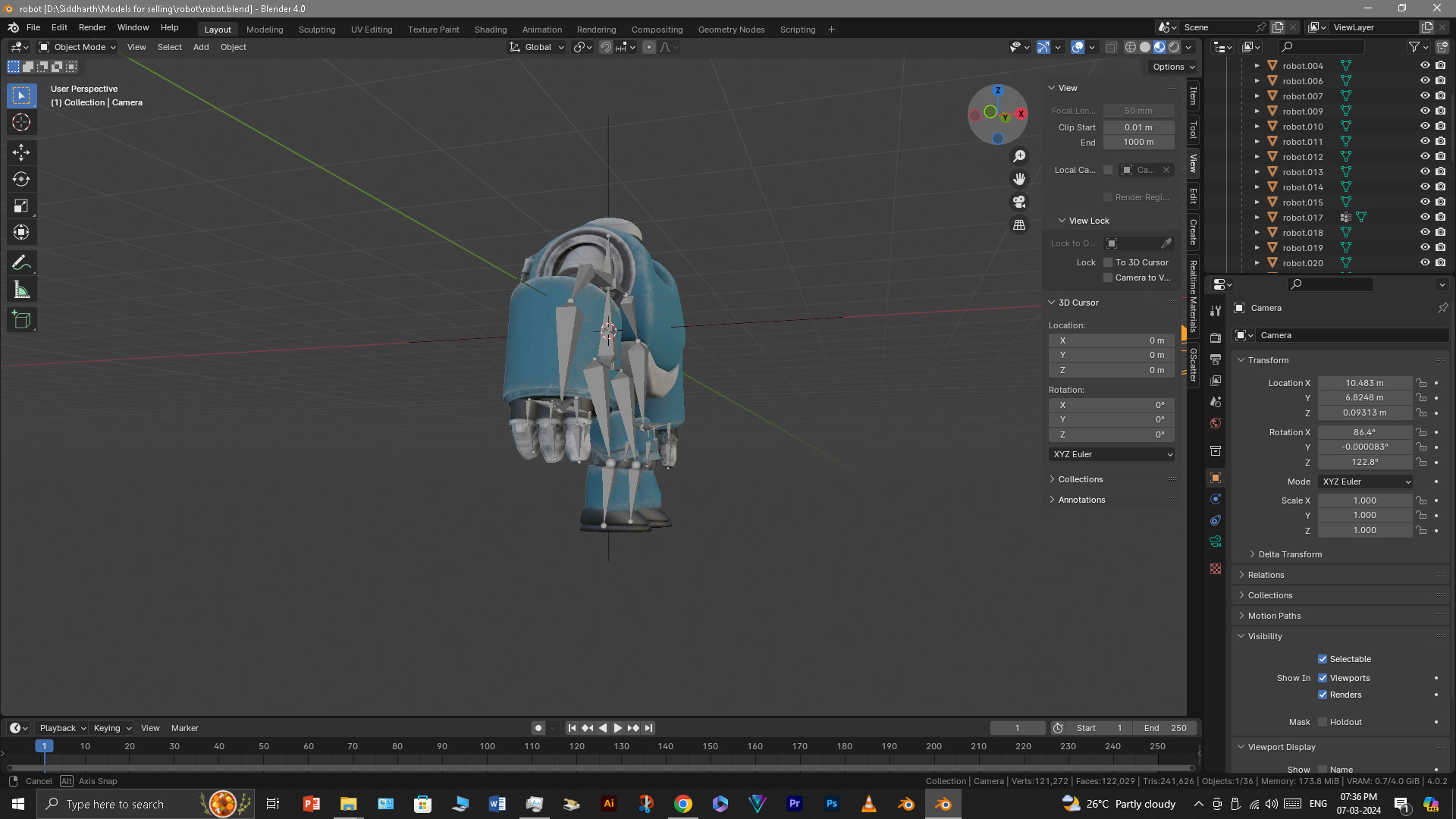
Task: Uncheck the Selectable checkbox
Action: point(1323,659)
